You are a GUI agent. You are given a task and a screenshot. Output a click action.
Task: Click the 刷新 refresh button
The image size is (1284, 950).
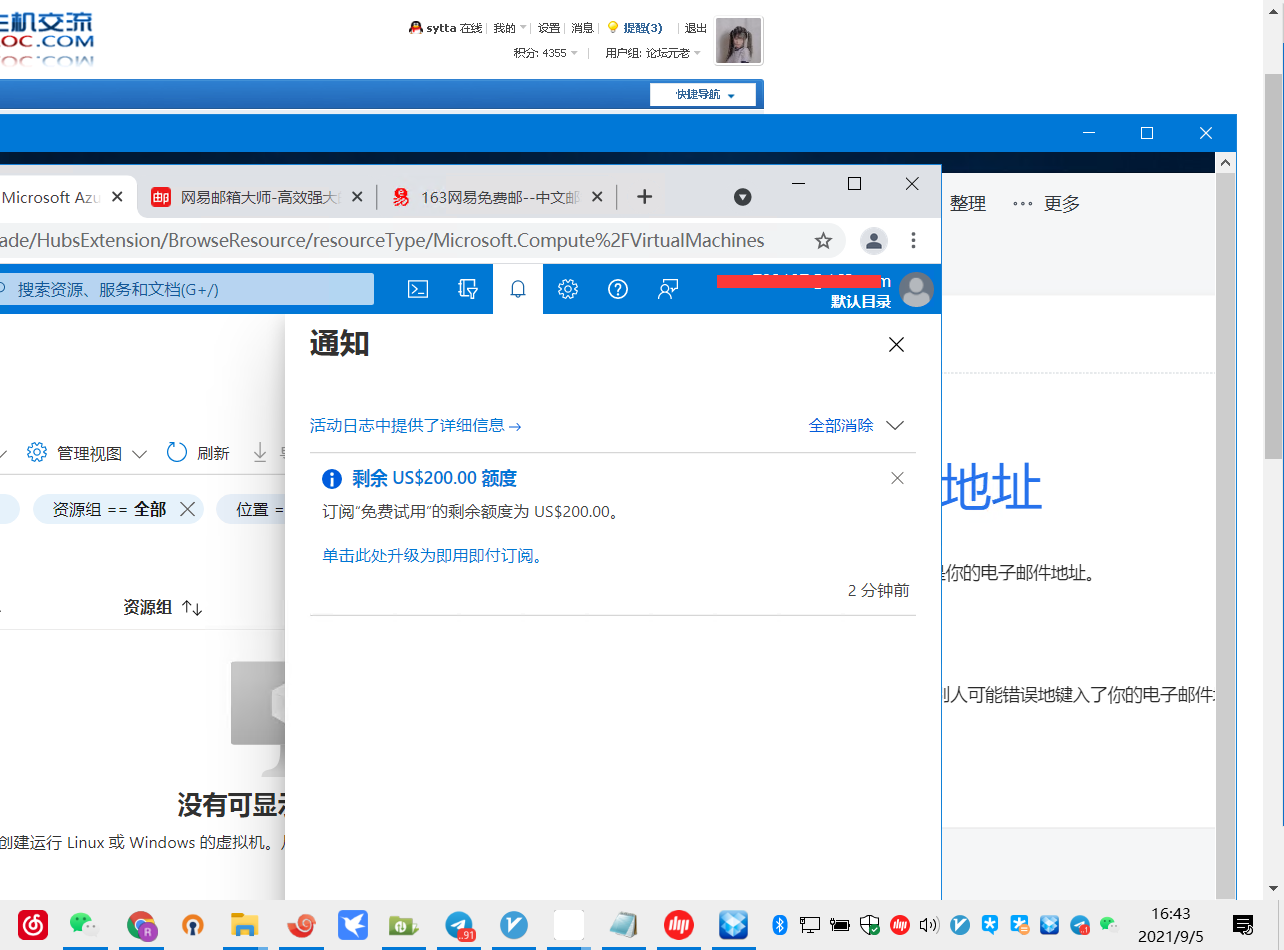198,453
